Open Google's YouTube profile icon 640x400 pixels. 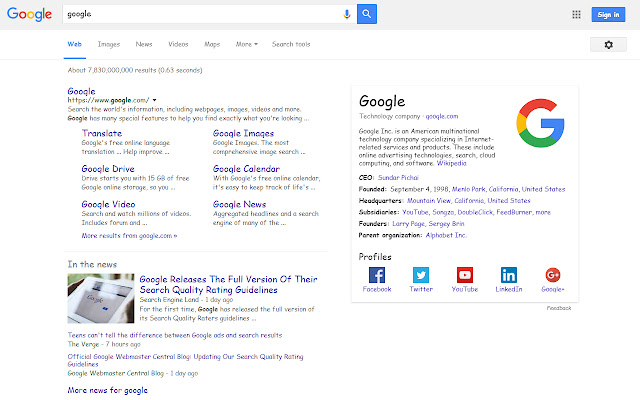click(465, 275)
